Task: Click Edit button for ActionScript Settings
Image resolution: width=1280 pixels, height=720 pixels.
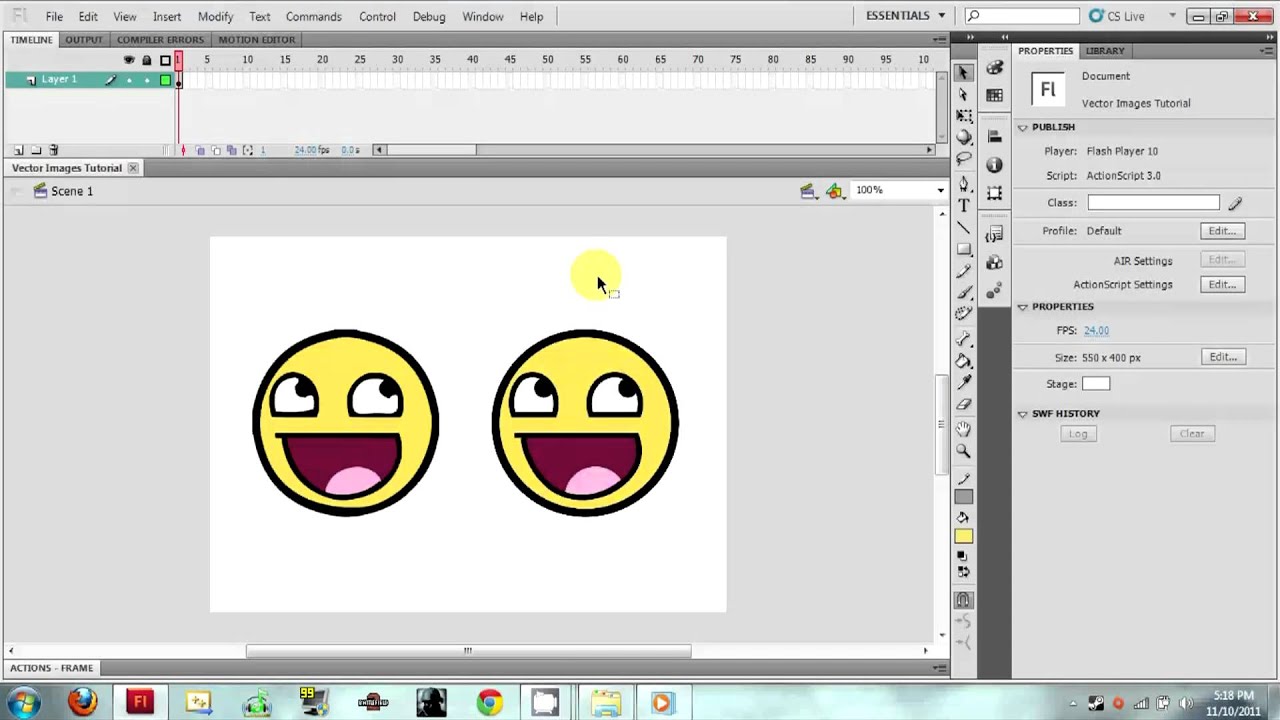Action: point(1222,285)
